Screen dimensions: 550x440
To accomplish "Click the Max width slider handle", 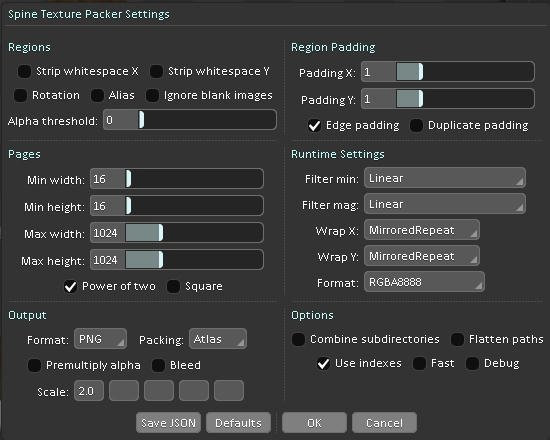I will click(x=161, y=233).
